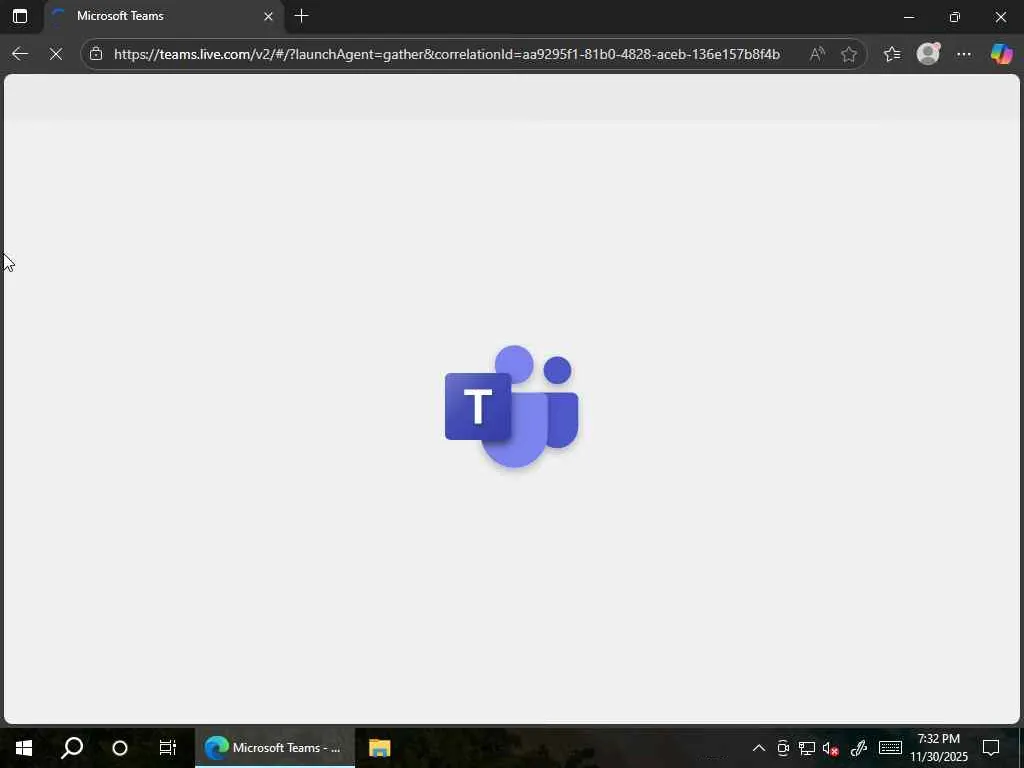Select the Microsoft Teams browser tab
Image resolution: width=1024 pixels, height=768 pixels.
click(x=164, y=16)
